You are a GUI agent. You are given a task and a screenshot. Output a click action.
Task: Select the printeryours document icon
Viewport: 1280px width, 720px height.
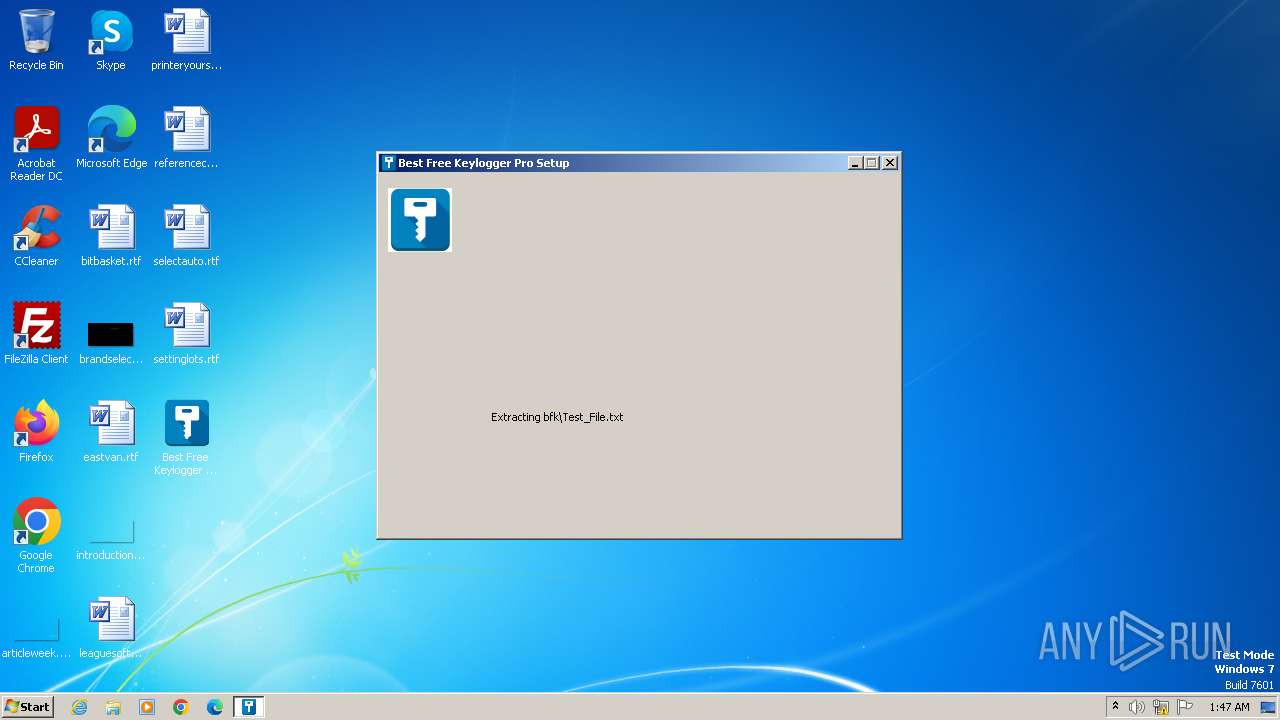click(186, 40)
